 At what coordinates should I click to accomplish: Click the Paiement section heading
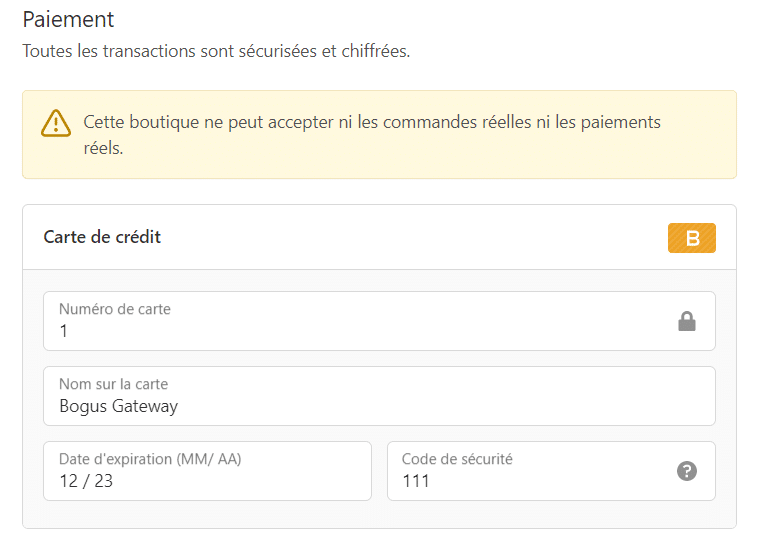pyautogui.click(x=68, y=19)
